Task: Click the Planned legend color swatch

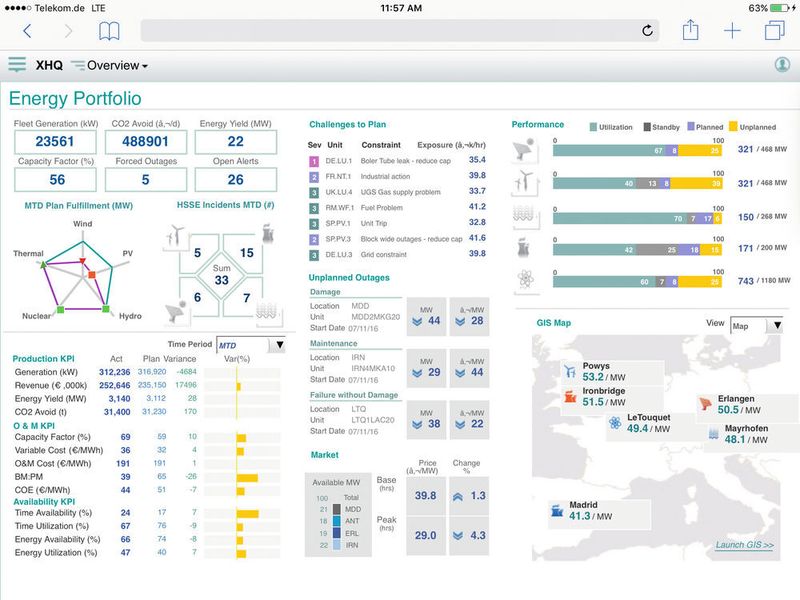Action: click(691, 127)
